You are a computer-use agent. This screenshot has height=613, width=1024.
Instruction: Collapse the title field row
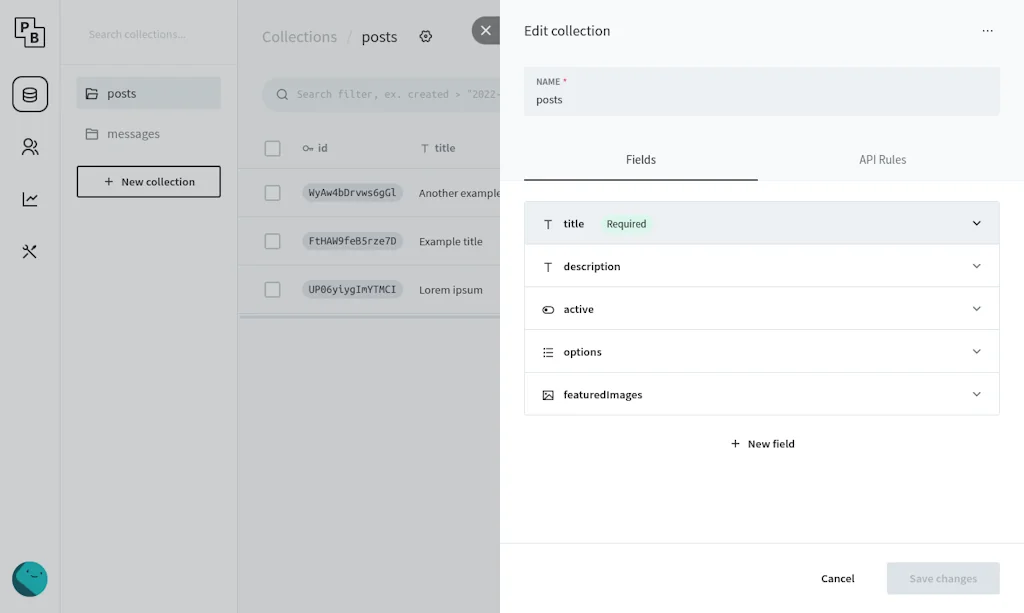(x=977, y=223)
